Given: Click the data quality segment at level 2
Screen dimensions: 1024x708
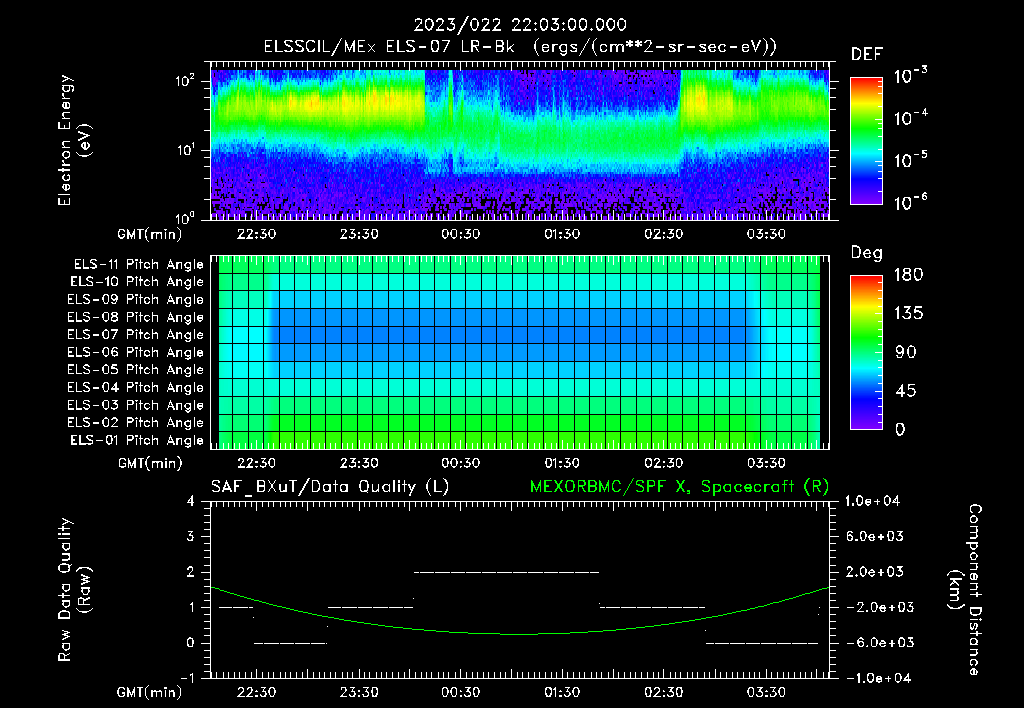Looking at the screenshot, I should coord(507,572).
